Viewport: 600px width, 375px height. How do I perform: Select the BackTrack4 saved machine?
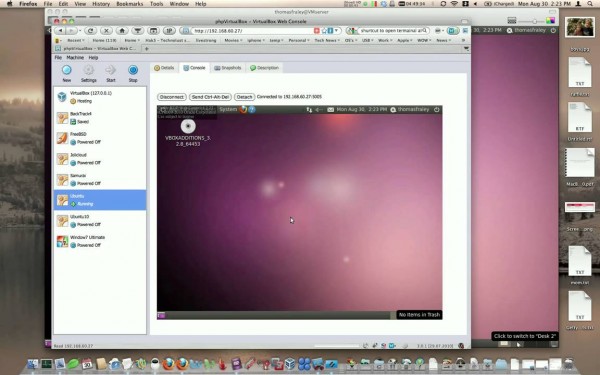[x=100, y=118]
